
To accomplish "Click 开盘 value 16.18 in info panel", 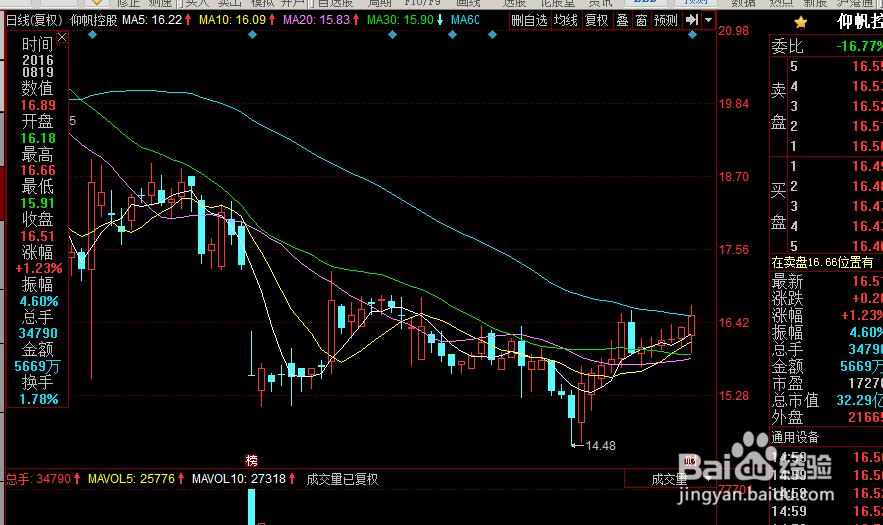I will tap(38, 139).
